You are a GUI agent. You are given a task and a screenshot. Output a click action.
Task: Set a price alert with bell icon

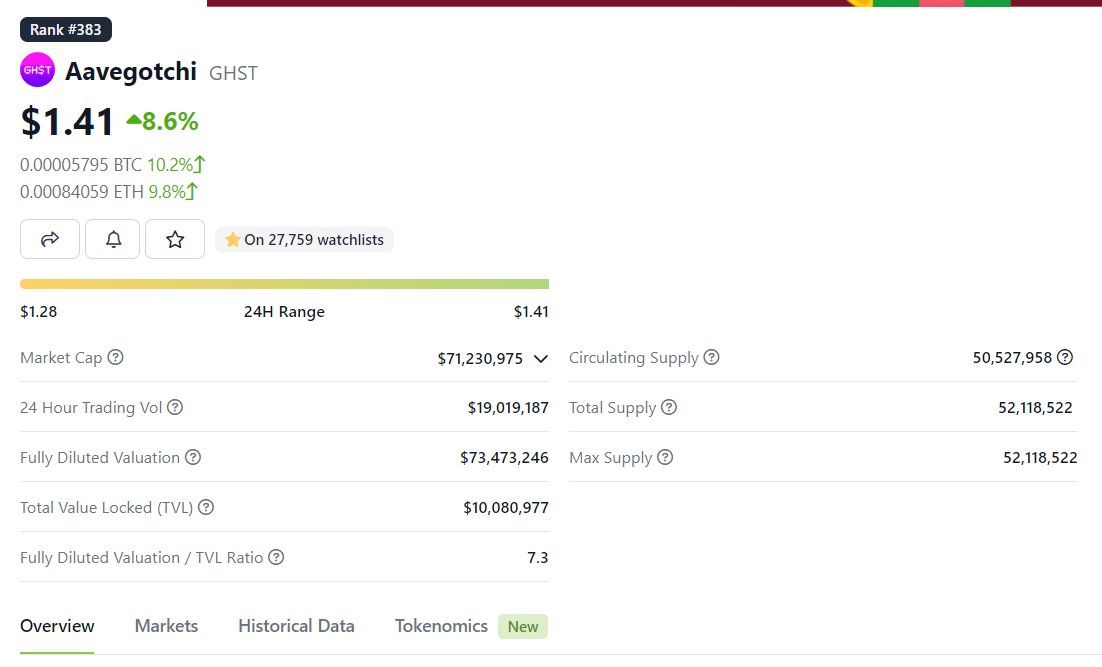tap(112, 239)
